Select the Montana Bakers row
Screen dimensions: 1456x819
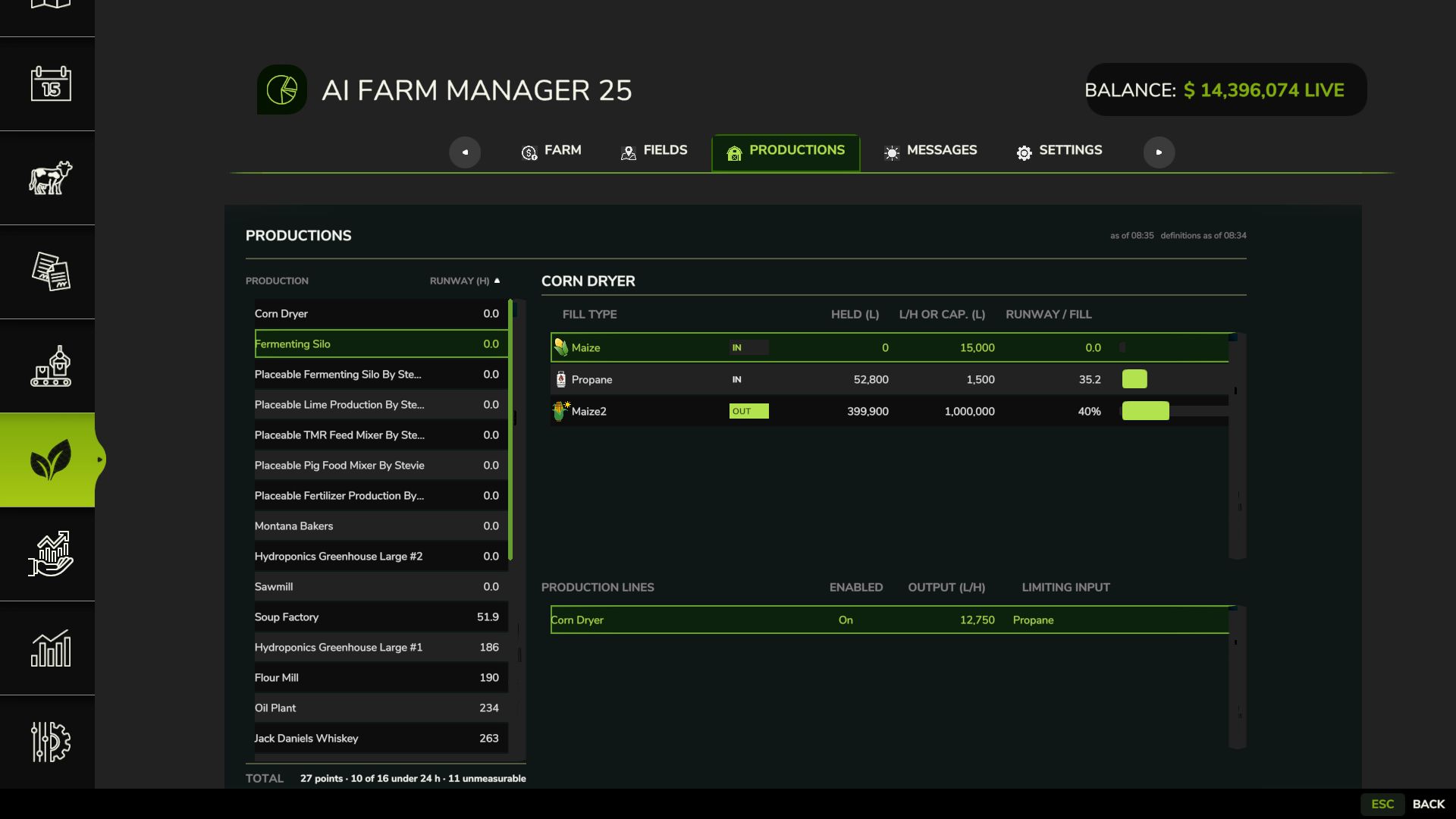point(381,526)
